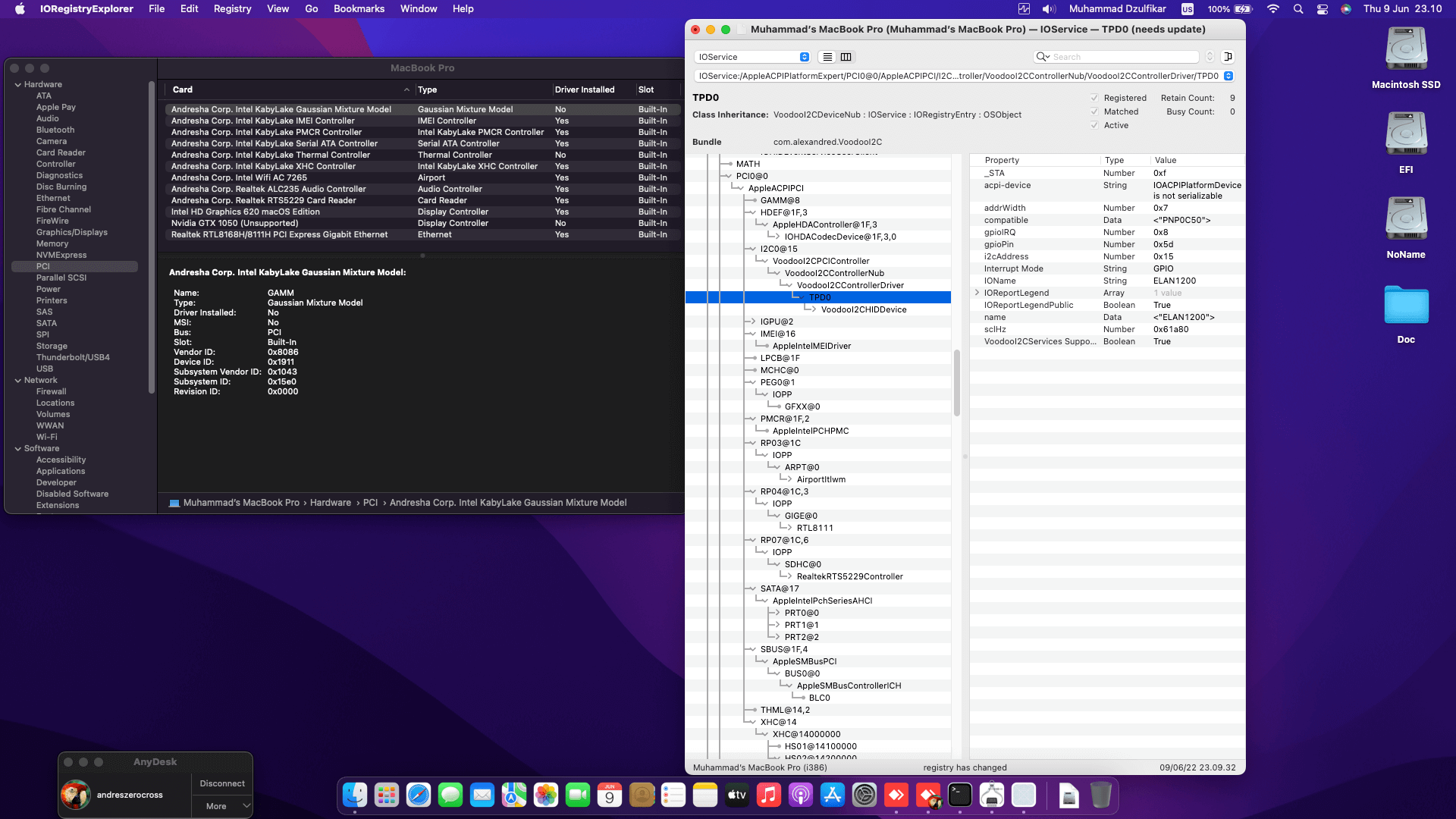This screenshot has width=1456, height=819.
Task: Collapse the Hardware section in sidebar
Action: 18,84
